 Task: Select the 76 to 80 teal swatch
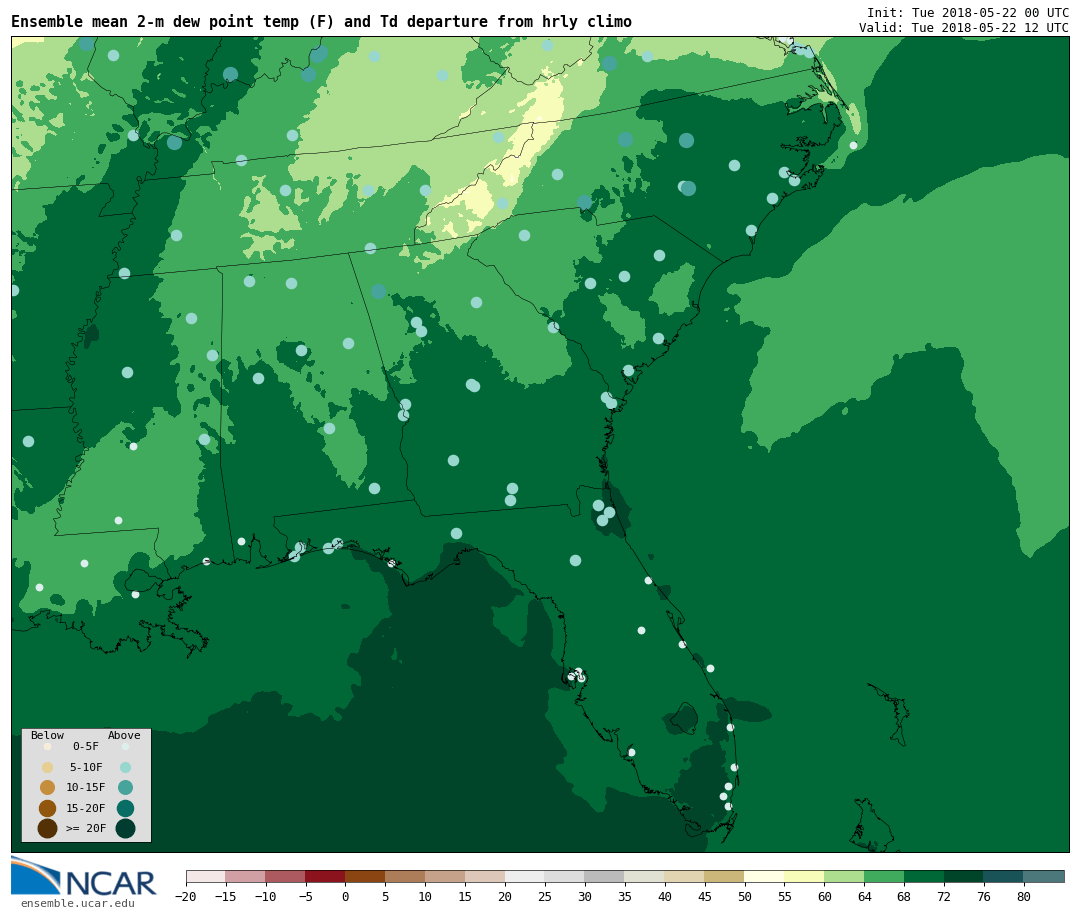coord(1004,876)
